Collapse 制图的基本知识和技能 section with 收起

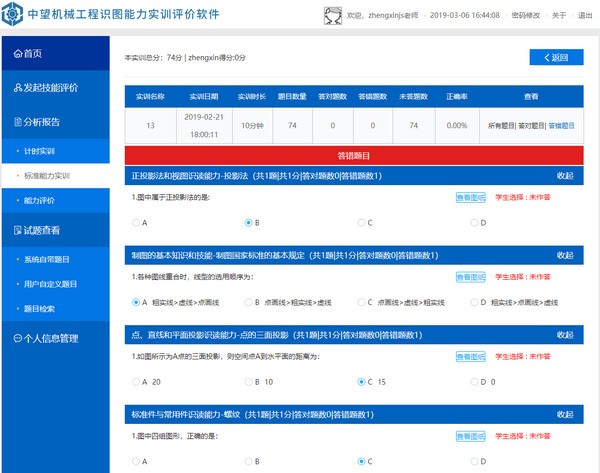pyautogui.click(x=565, y=255)
